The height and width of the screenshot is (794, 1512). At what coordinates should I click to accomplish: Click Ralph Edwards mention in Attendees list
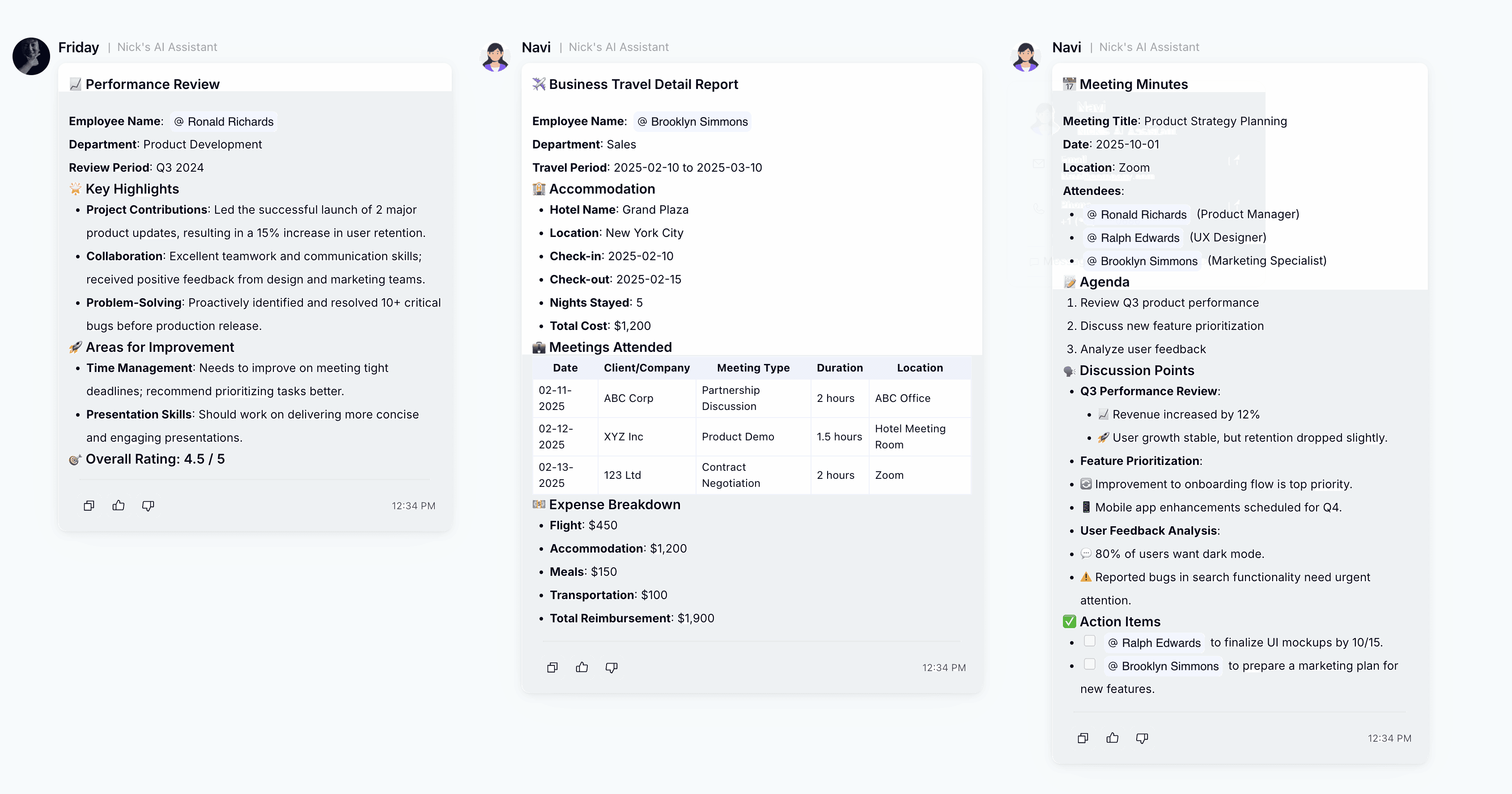[x=1133, y=237]
